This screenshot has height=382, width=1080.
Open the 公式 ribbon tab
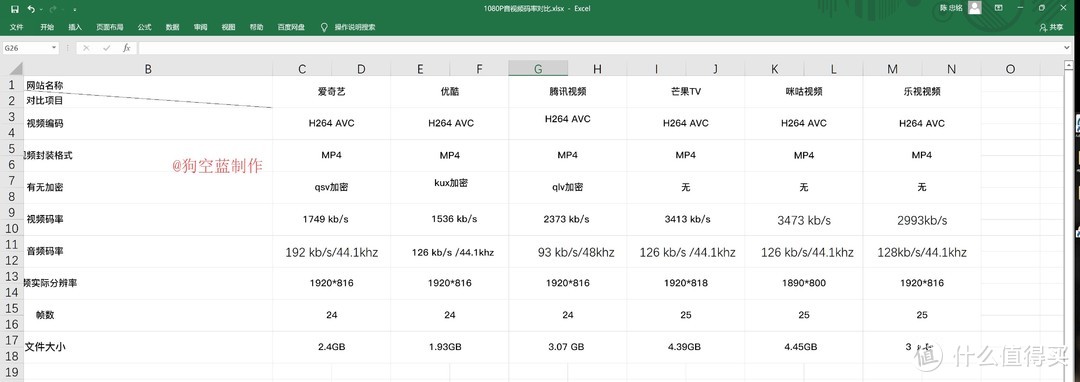tap(144, 27)
